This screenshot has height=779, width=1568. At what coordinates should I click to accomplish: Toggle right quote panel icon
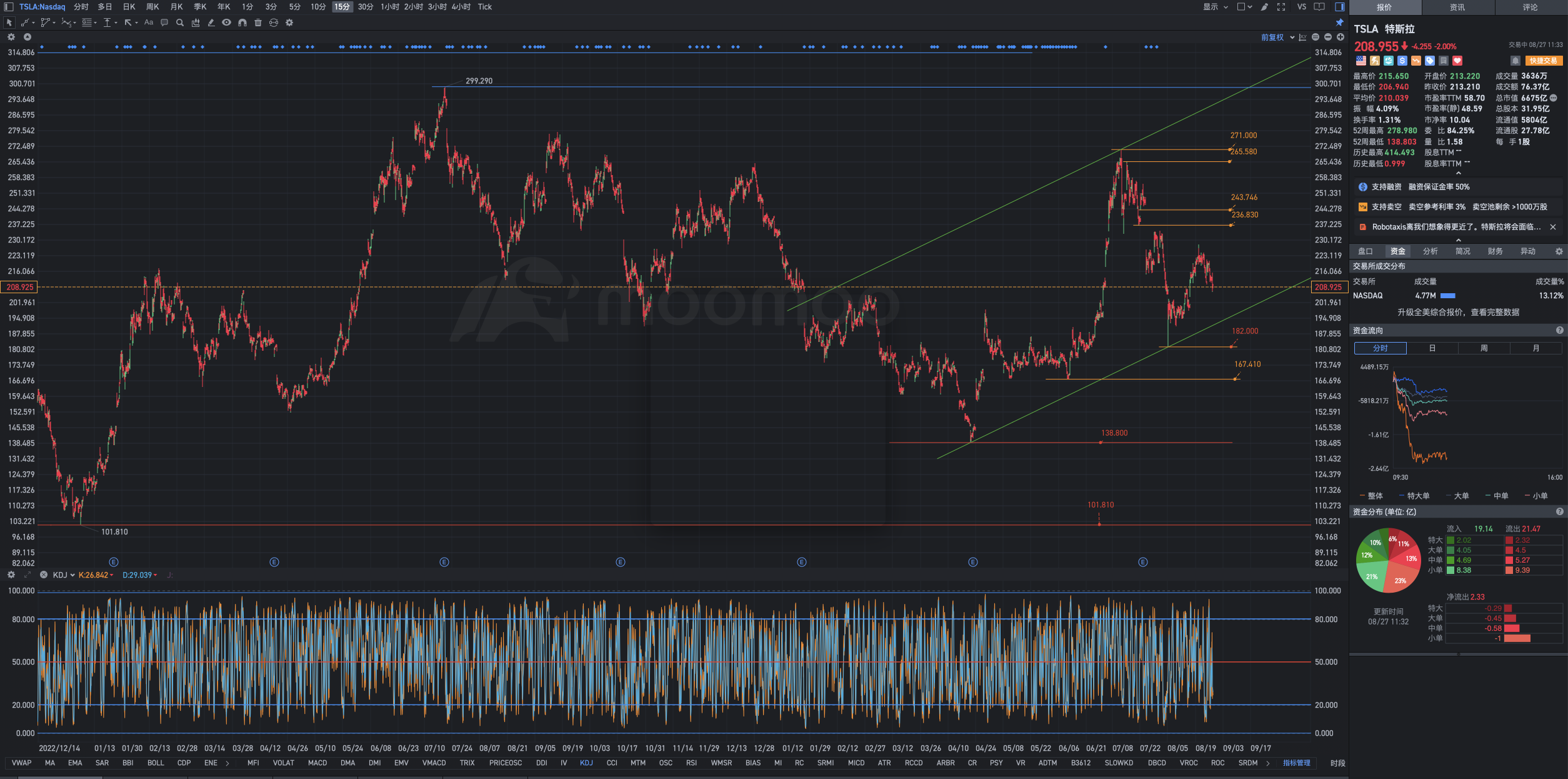pyautogui.click(x=1340, y=7)
